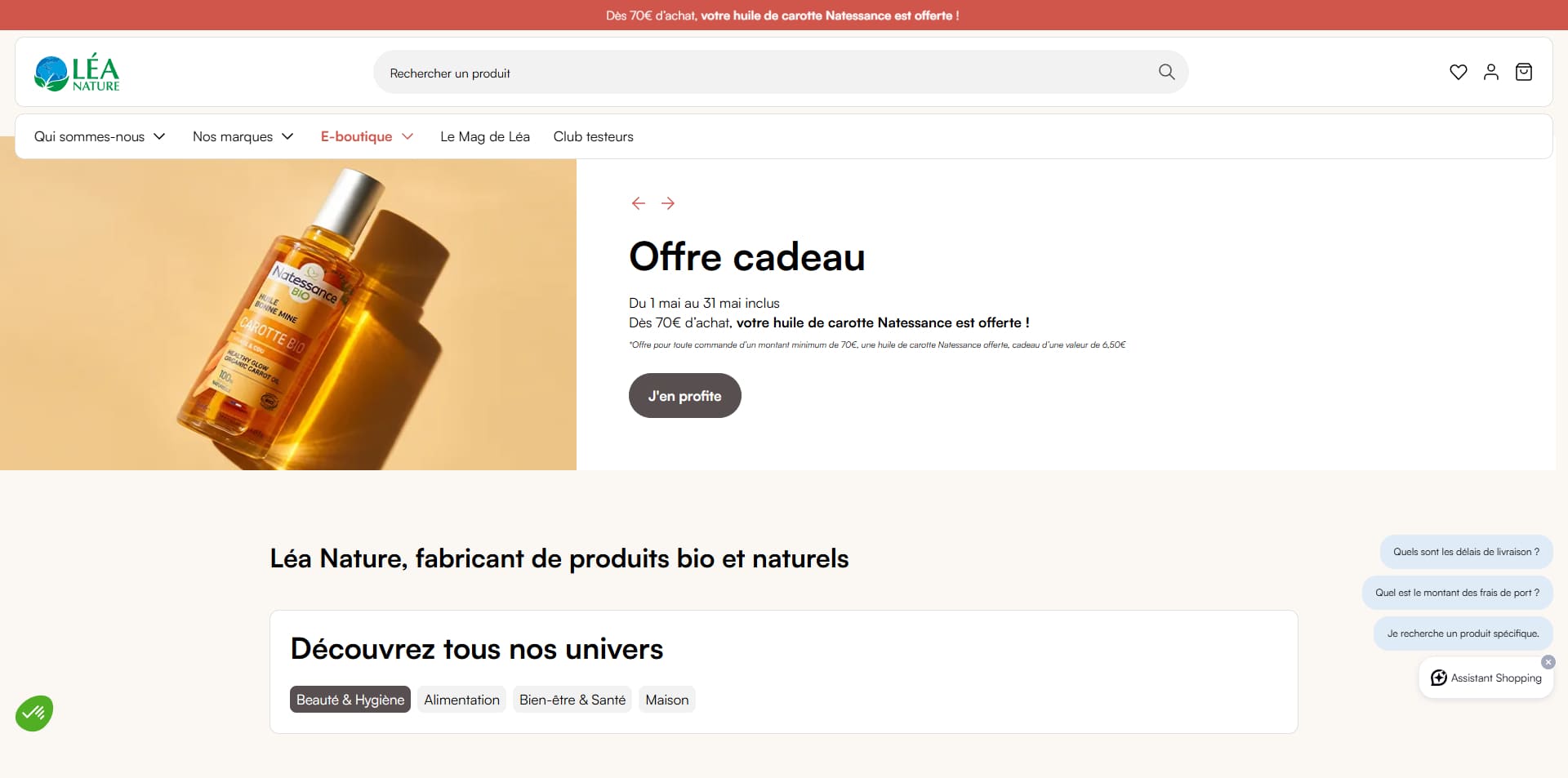Viewport: 1568px width, 778px height.
Task: Ask about délais de livraison
Action: (x=1466, y=552)
